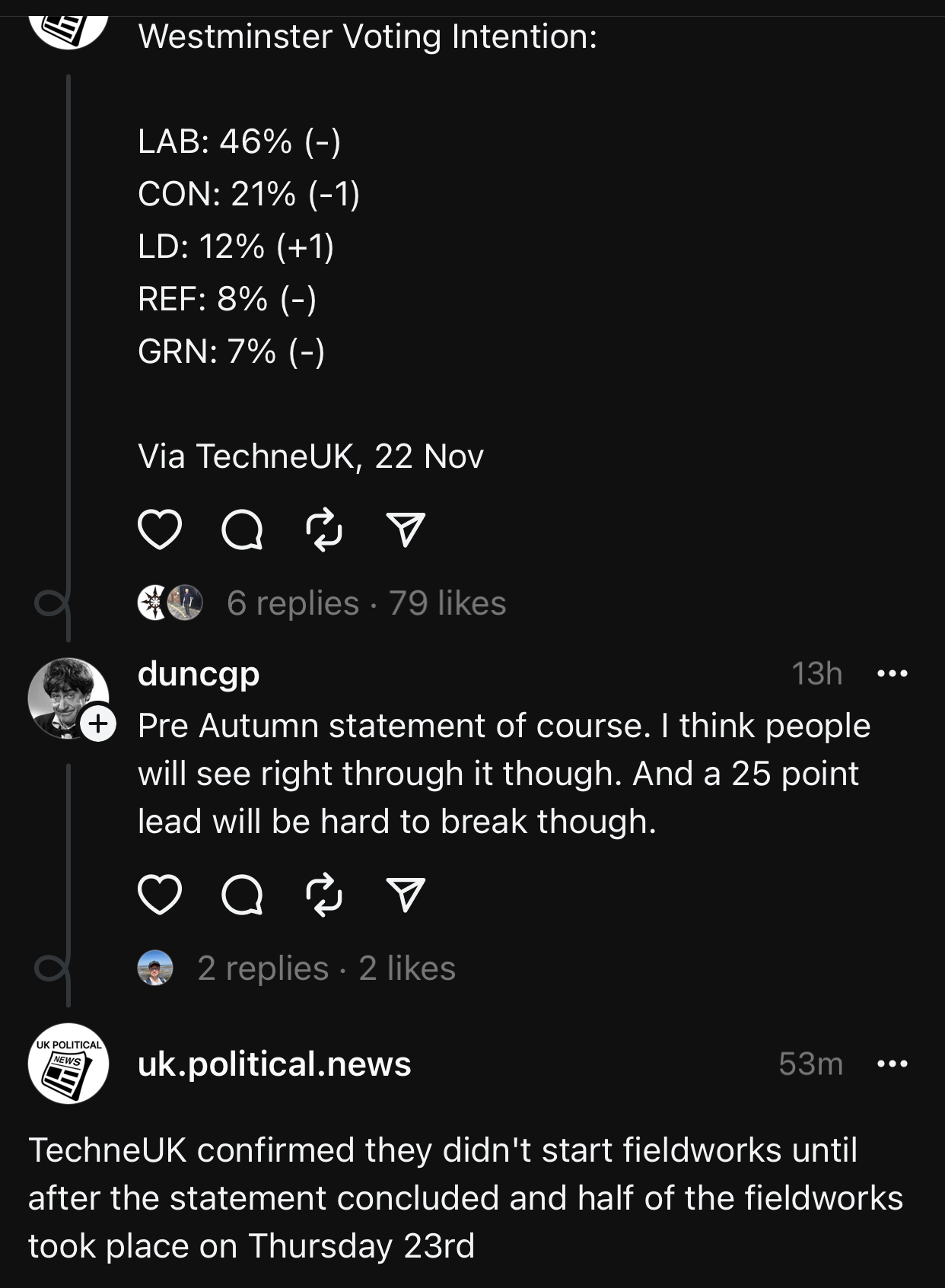
Task: Open comment on duncgp's reply
Action: pyautogui.click(x=242, y=894)
